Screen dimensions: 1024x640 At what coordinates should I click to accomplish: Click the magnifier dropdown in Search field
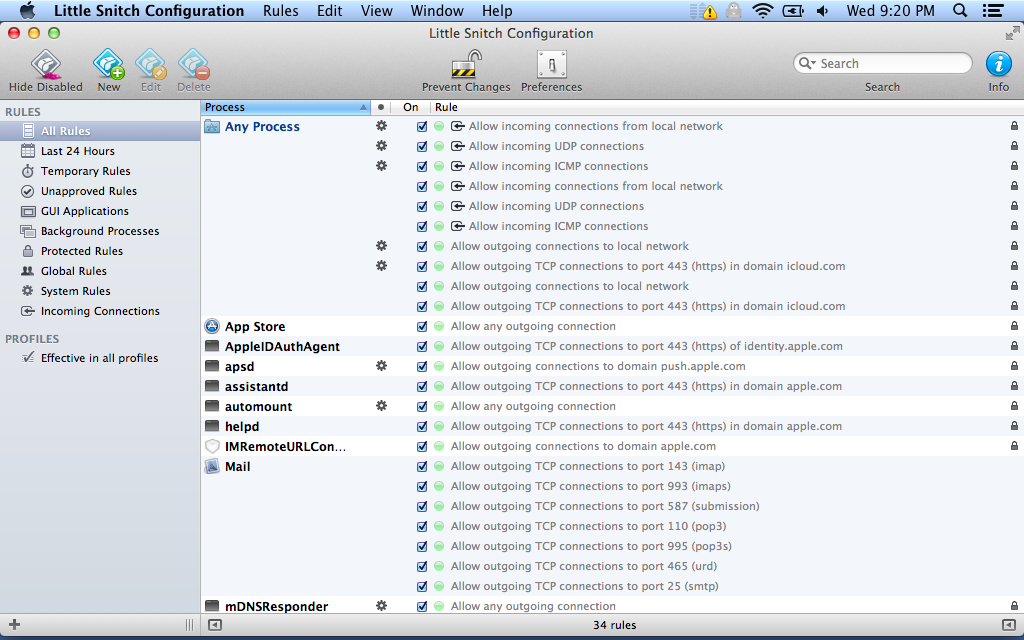[x=808, y=63]
